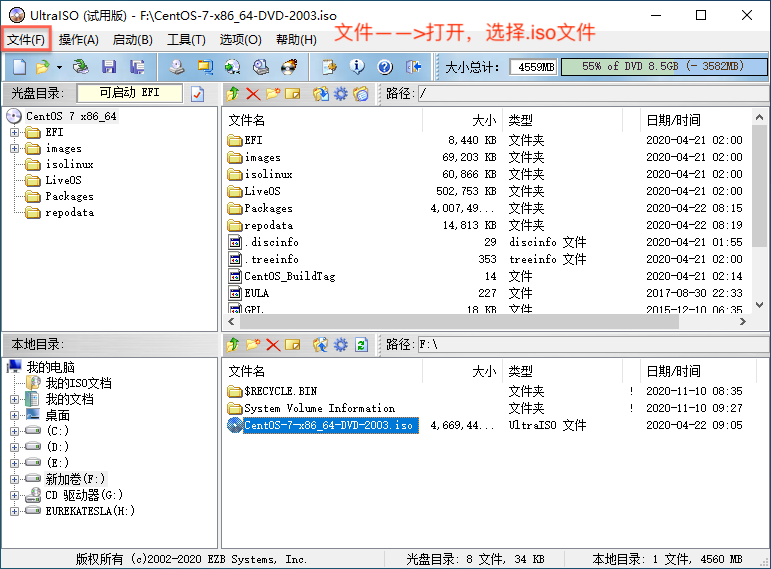Screen dimensions: 771x569
Task: Expand the (E:) drive node
Action: tap(14, 463)
